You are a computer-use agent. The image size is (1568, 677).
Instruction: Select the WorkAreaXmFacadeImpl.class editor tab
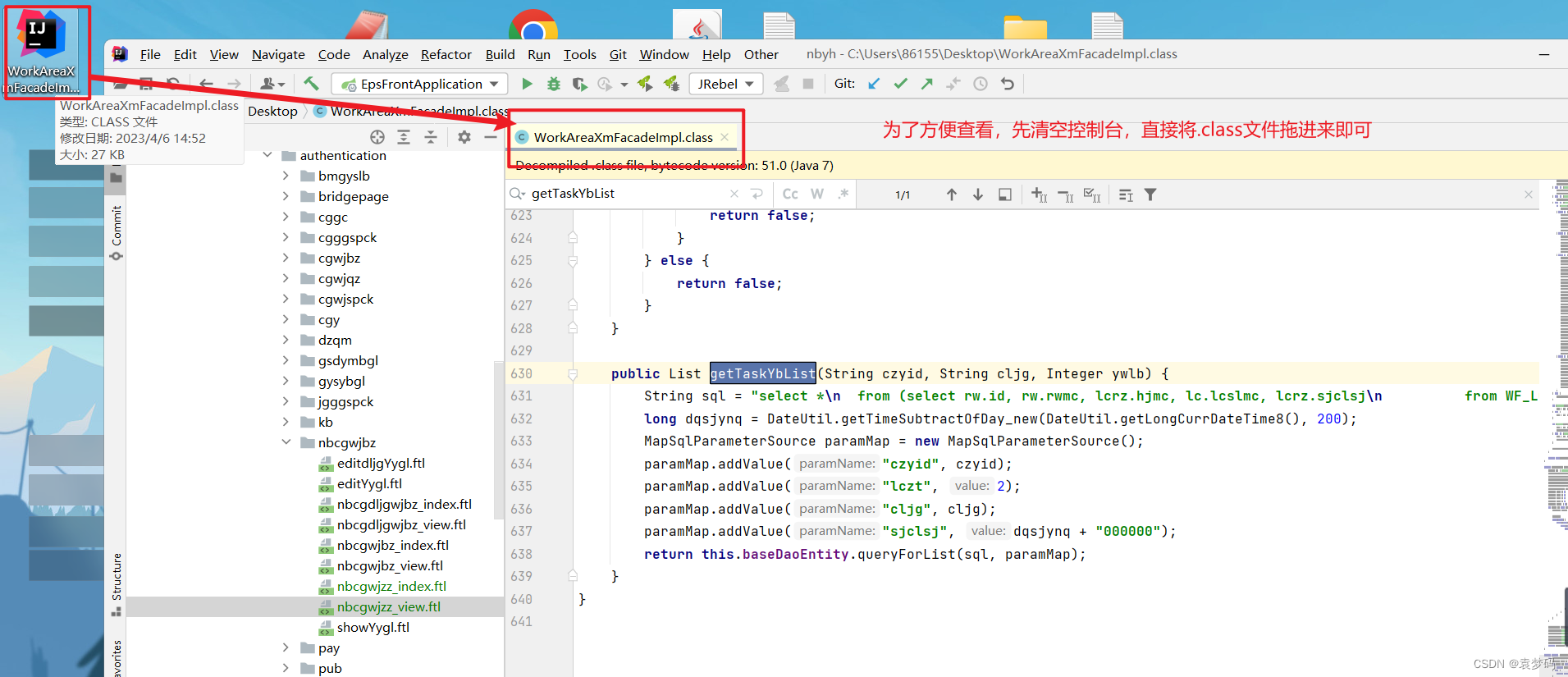(623, 137)
